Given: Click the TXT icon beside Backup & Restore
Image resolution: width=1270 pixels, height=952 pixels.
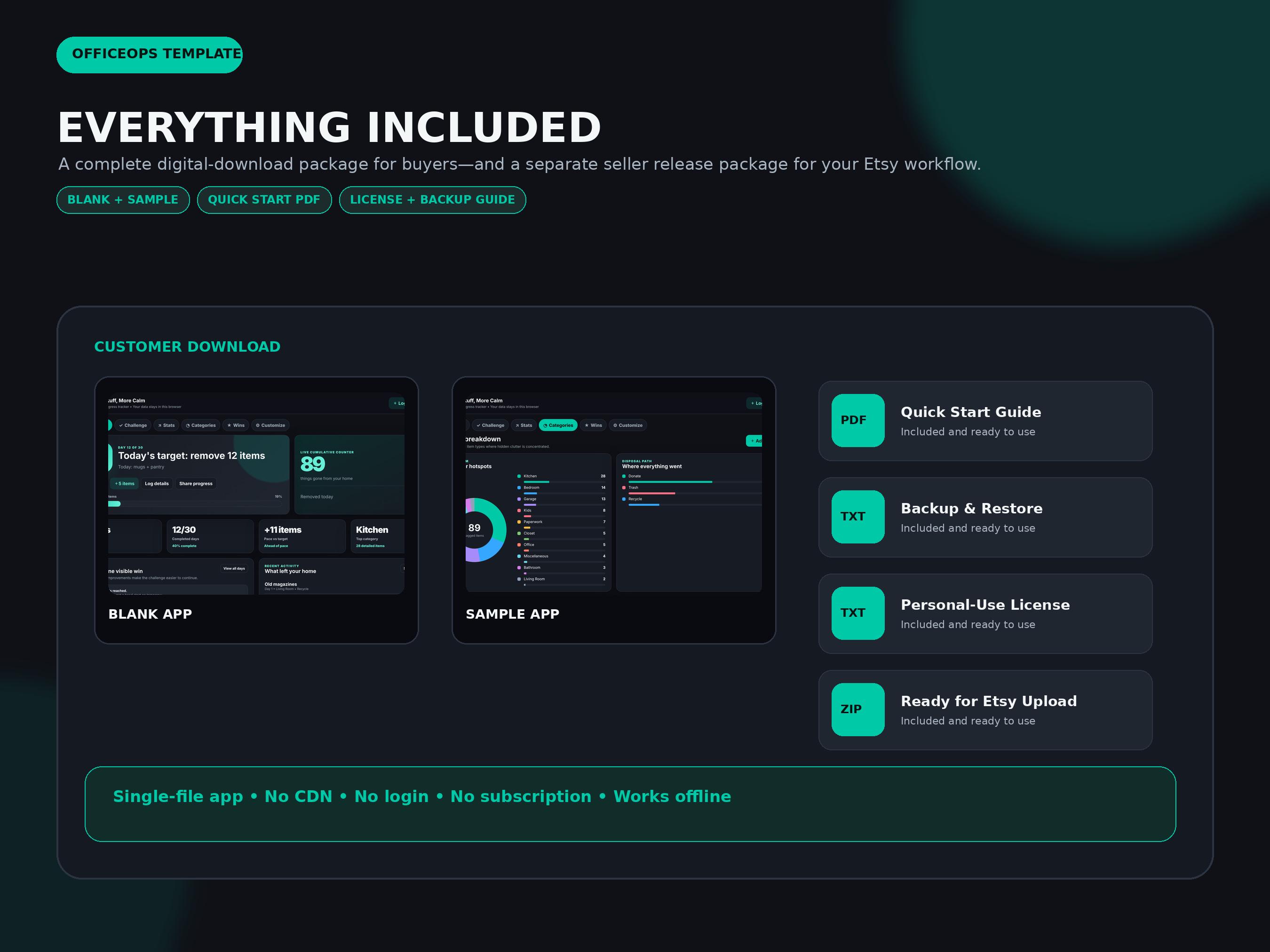Looking at the screenshot, I should (x=858, y=517).
